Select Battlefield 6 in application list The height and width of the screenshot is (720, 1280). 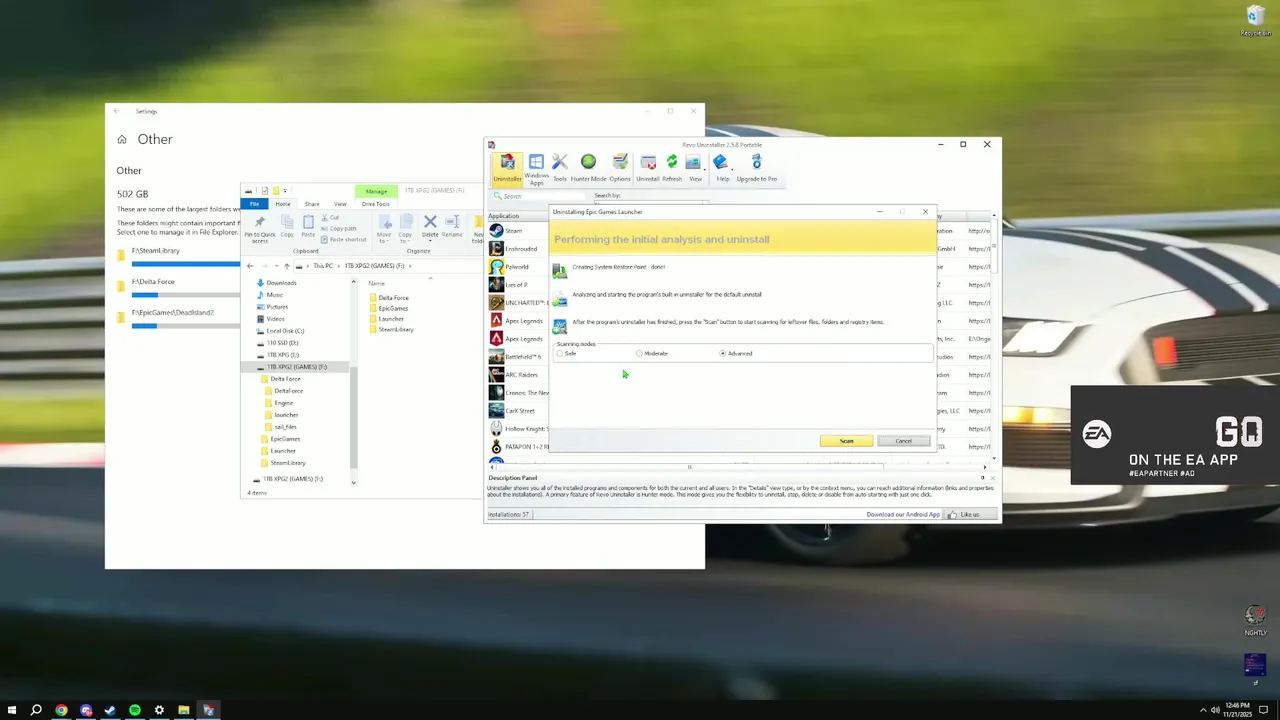click(x=517, y=357)
